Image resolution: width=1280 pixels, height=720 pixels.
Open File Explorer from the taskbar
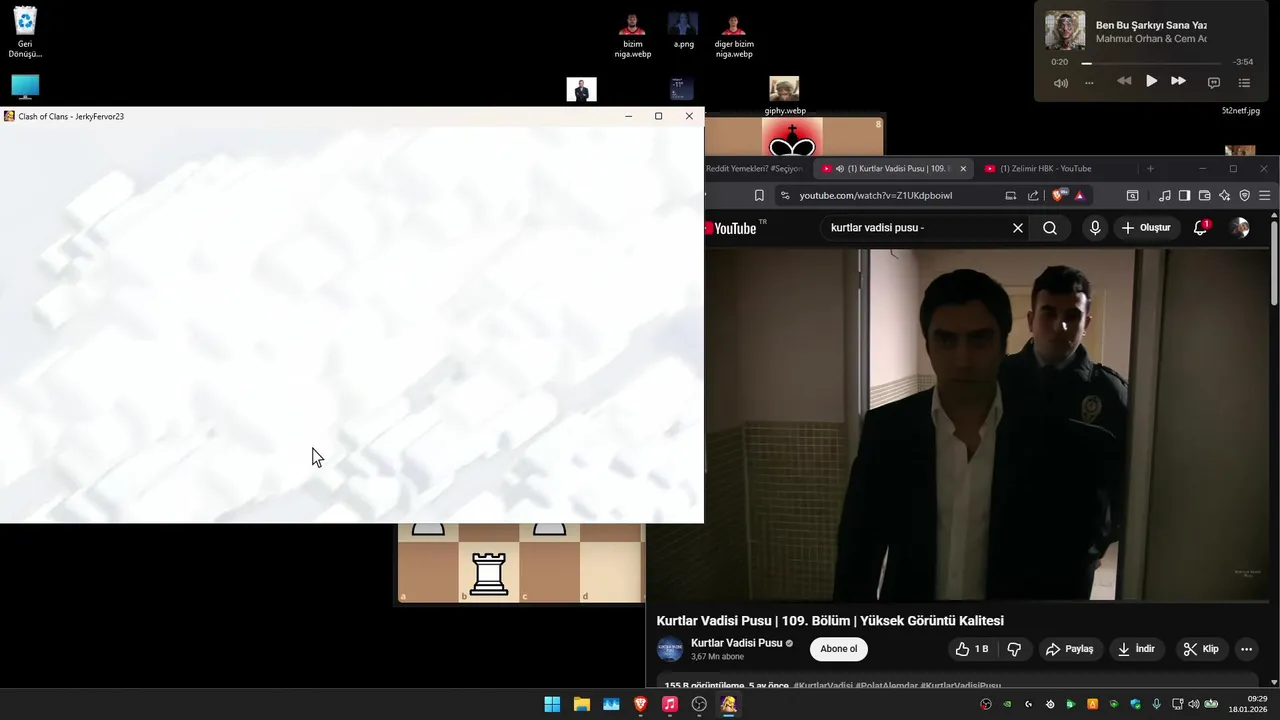pos(581,704)
